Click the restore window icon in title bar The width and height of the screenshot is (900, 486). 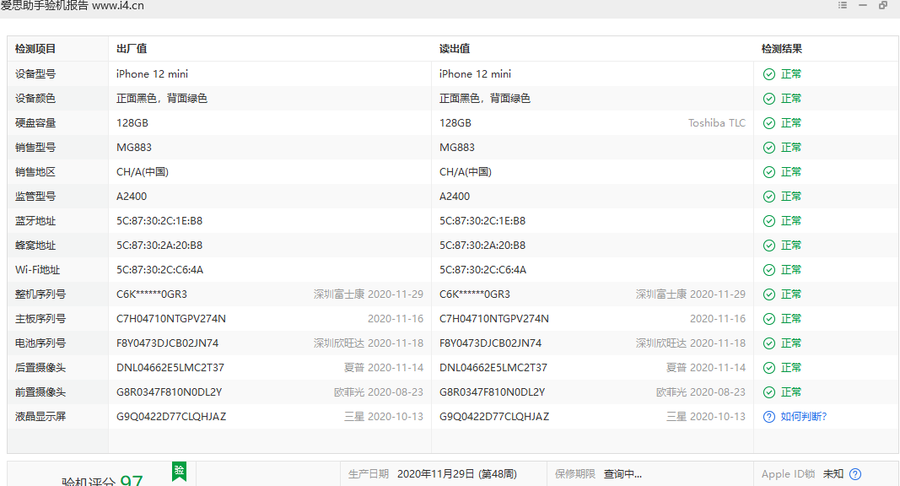(883, 6)
